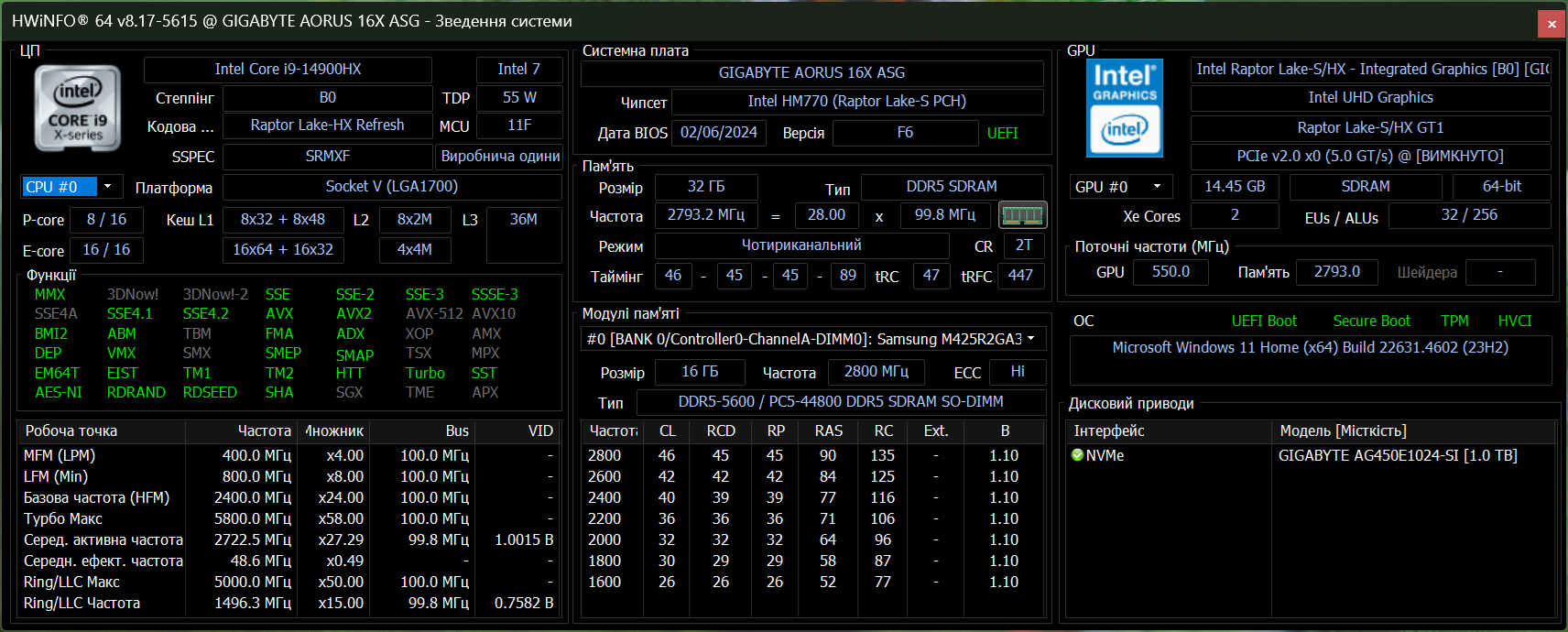Click the TPM status label
This screenshot has width=1568, height=632.
(x=1454, y=321)
